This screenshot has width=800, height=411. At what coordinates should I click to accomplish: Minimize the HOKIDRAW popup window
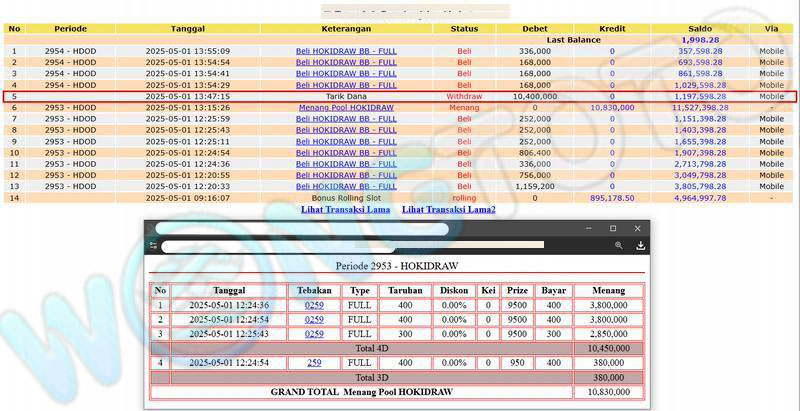[x=586, y=229]
